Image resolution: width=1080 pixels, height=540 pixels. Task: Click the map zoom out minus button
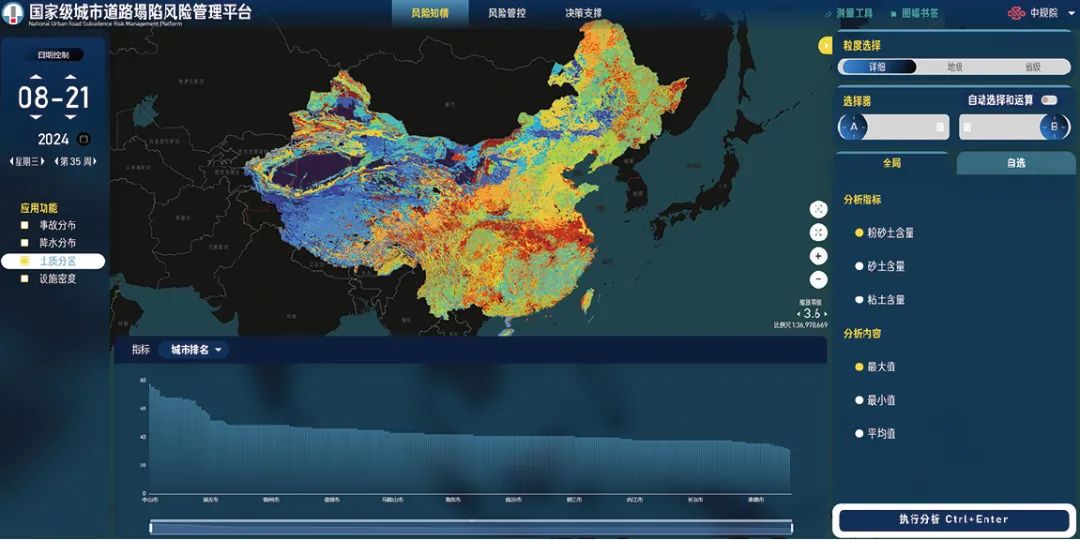point(818,279)
